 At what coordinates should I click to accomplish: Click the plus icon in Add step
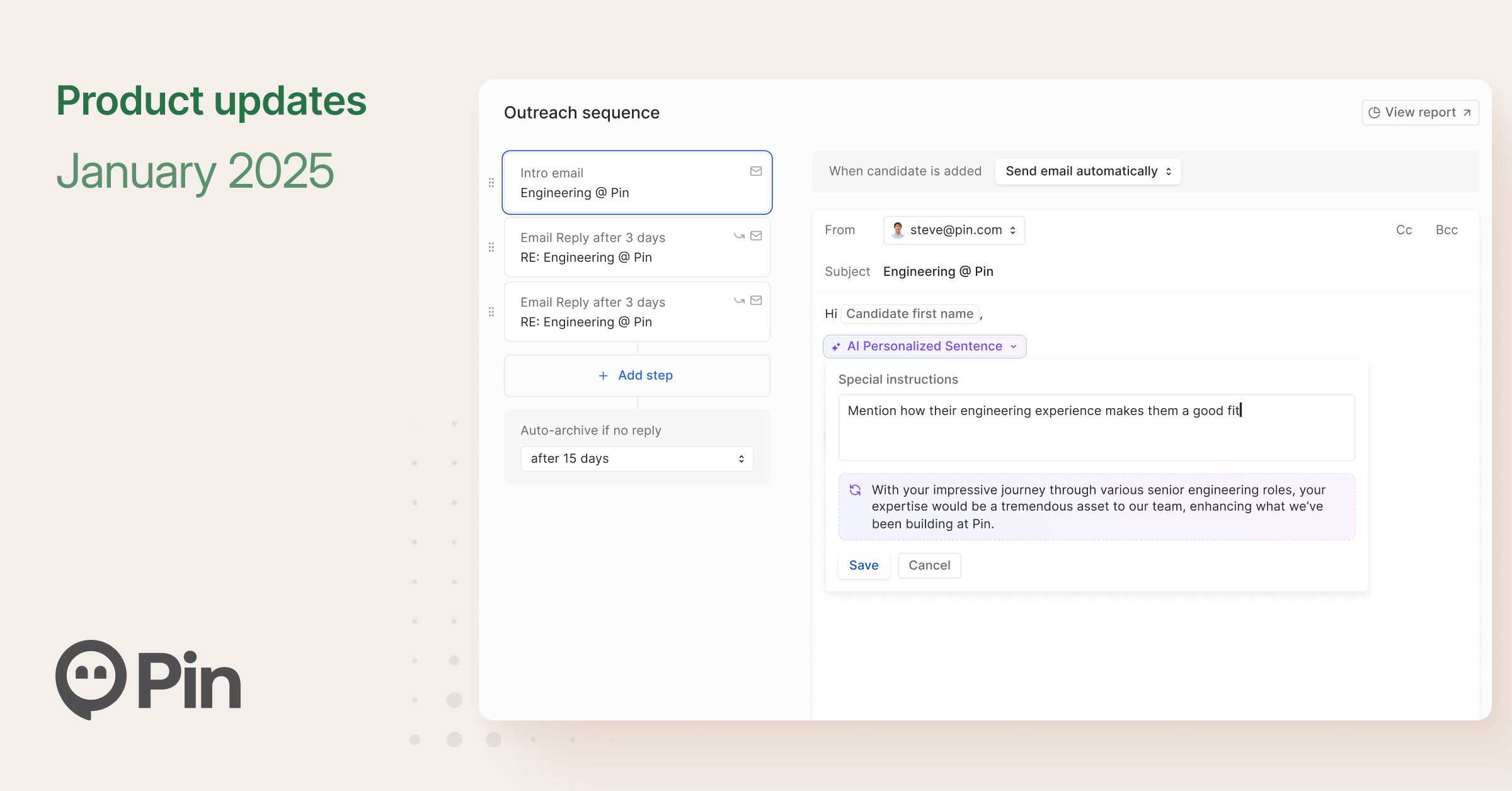tap(602, 375)
